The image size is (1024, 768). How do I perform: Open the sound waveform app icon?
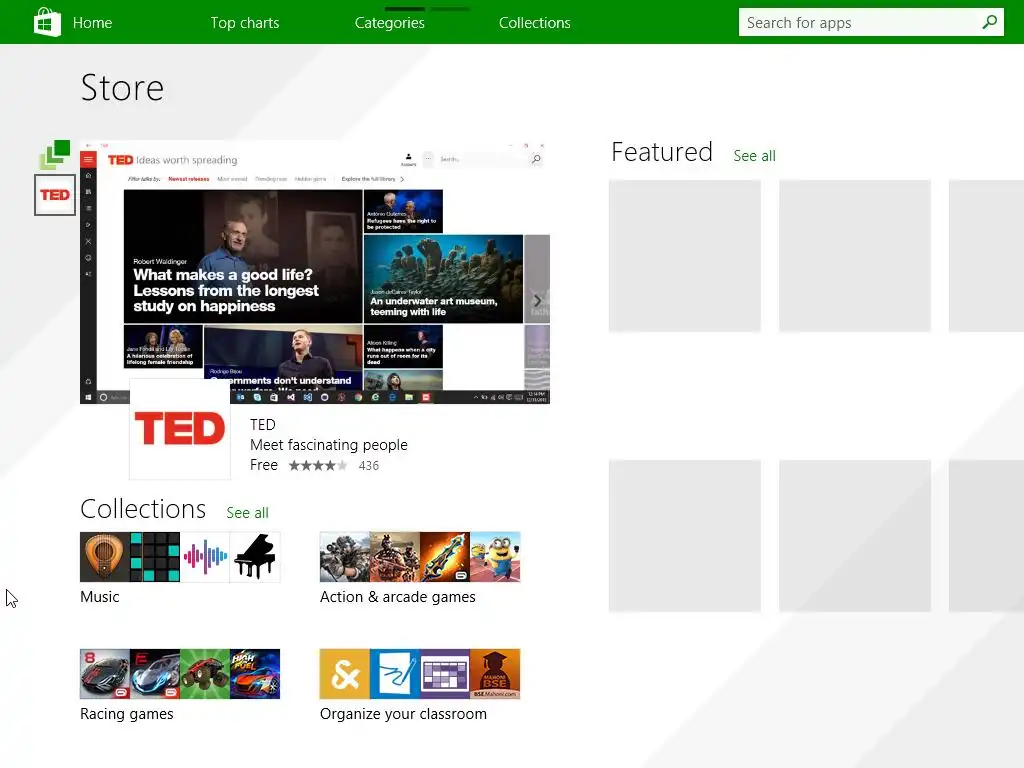205,557
